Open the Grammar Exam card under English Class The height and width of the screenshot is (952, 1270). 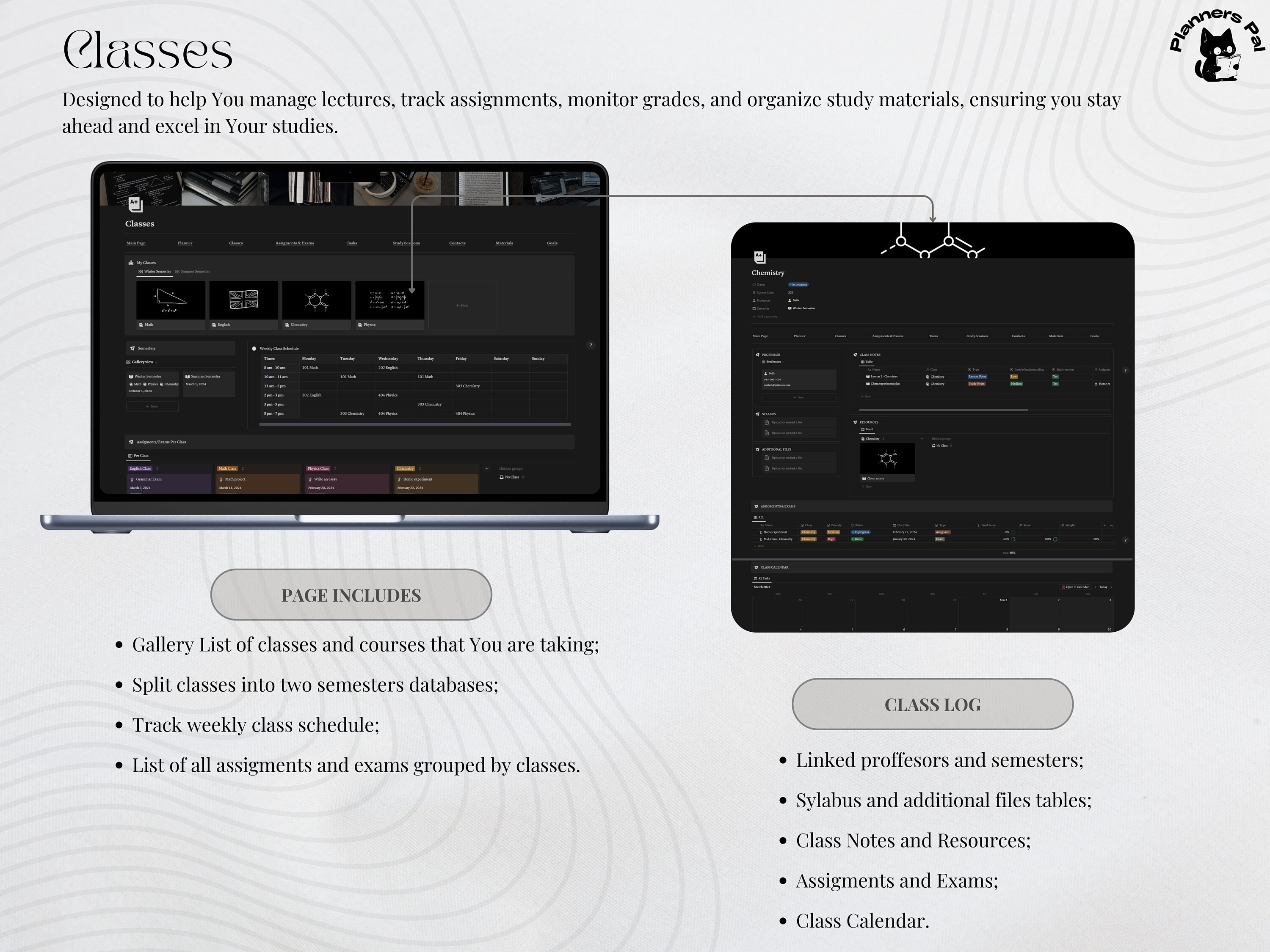tap(169, 483)
